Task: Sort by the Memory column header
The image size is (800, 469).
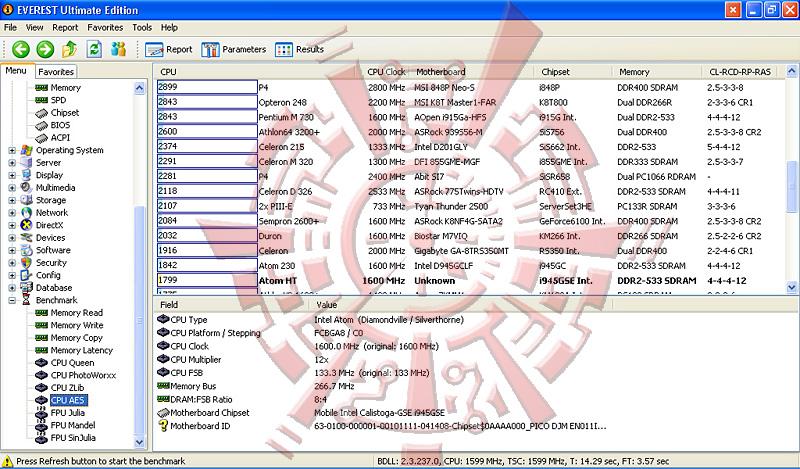Action: tap(657, 72)
